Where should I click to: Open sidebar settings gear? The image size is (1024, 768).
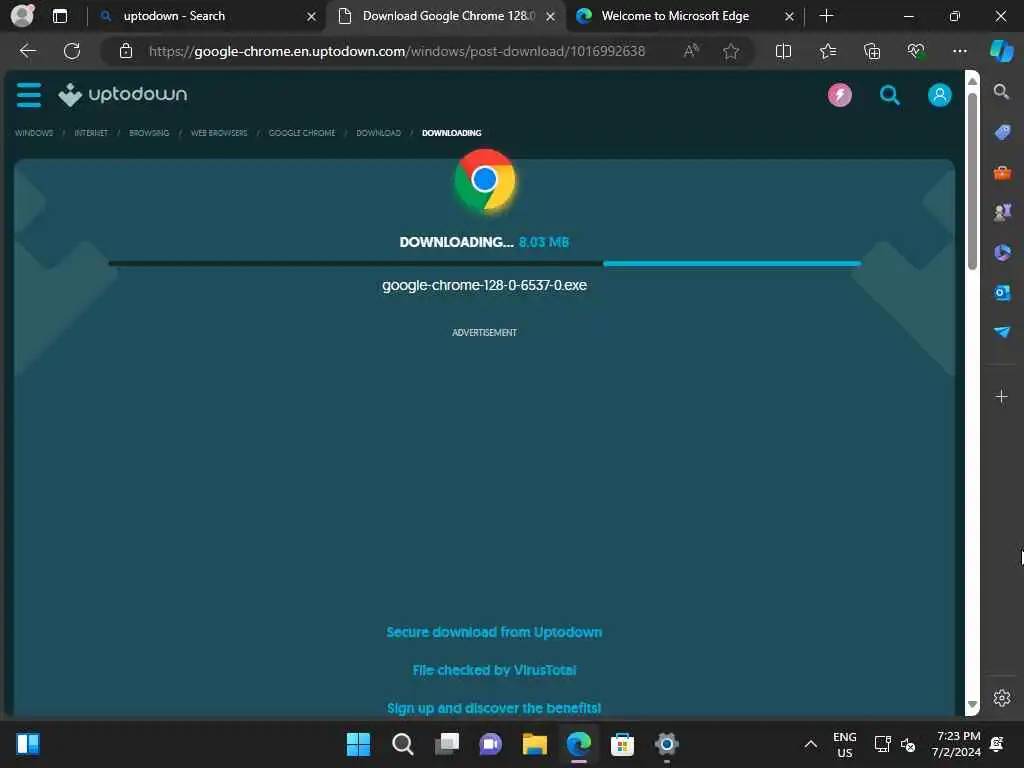point(1002,698)
